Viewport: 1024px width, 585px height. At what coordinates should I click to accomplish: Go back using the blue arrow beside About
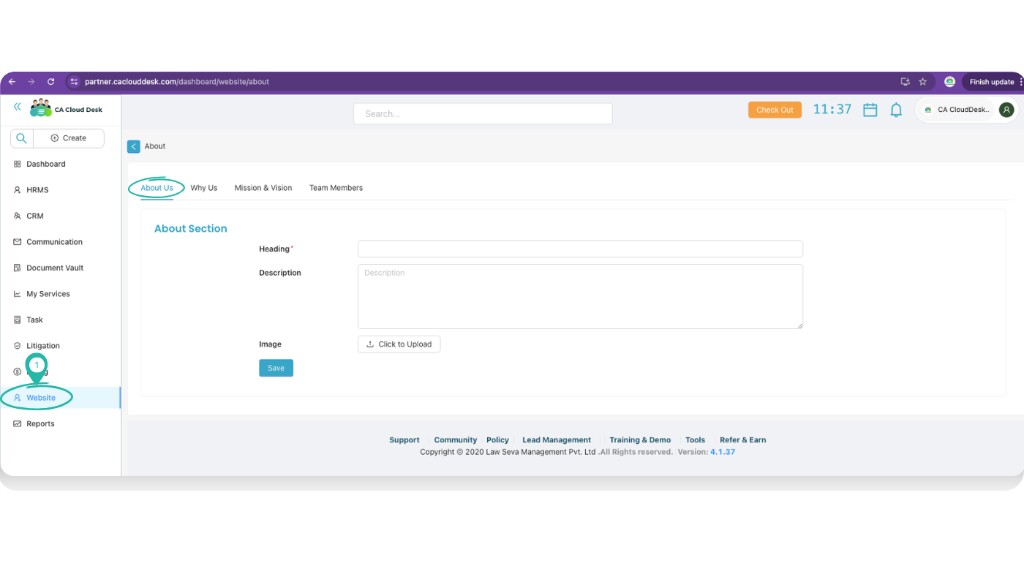(x=134, y=146)
